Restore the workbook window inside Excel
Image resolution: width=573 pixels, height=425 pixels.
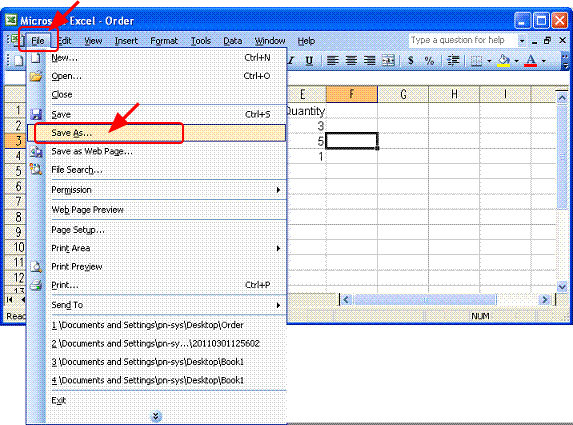(547, 41)
